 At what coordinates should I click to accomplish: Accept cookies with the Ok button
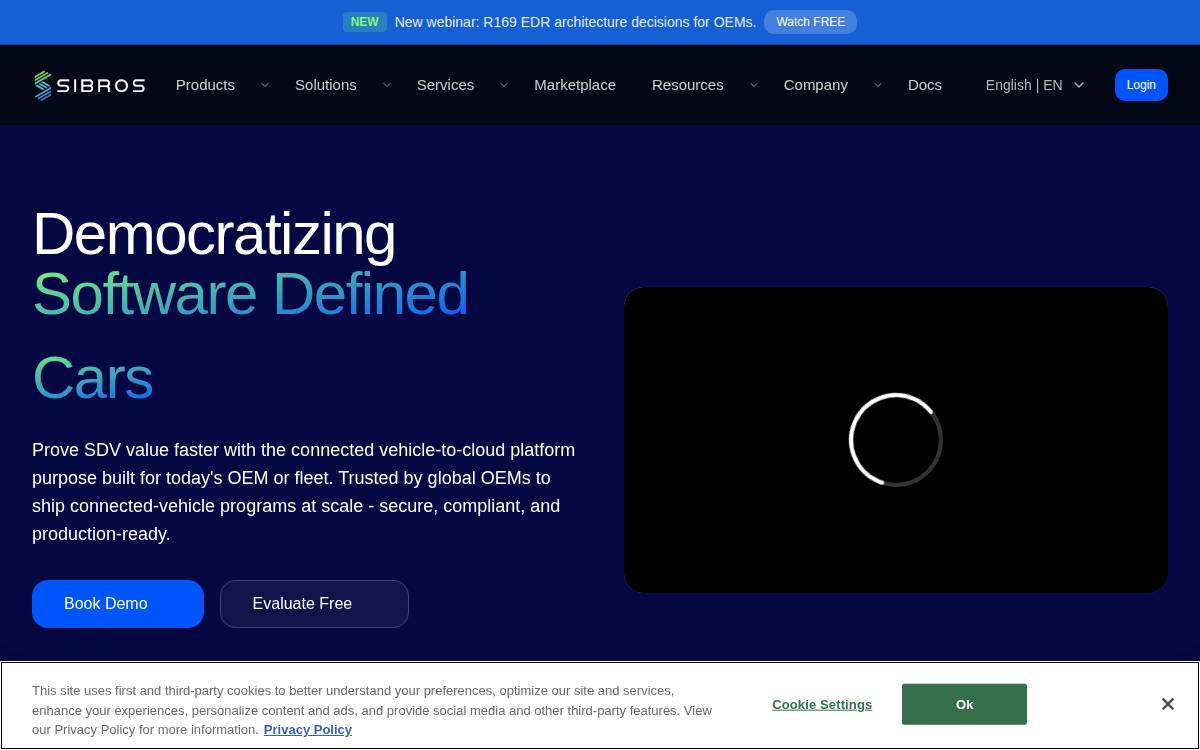point(964,704)
